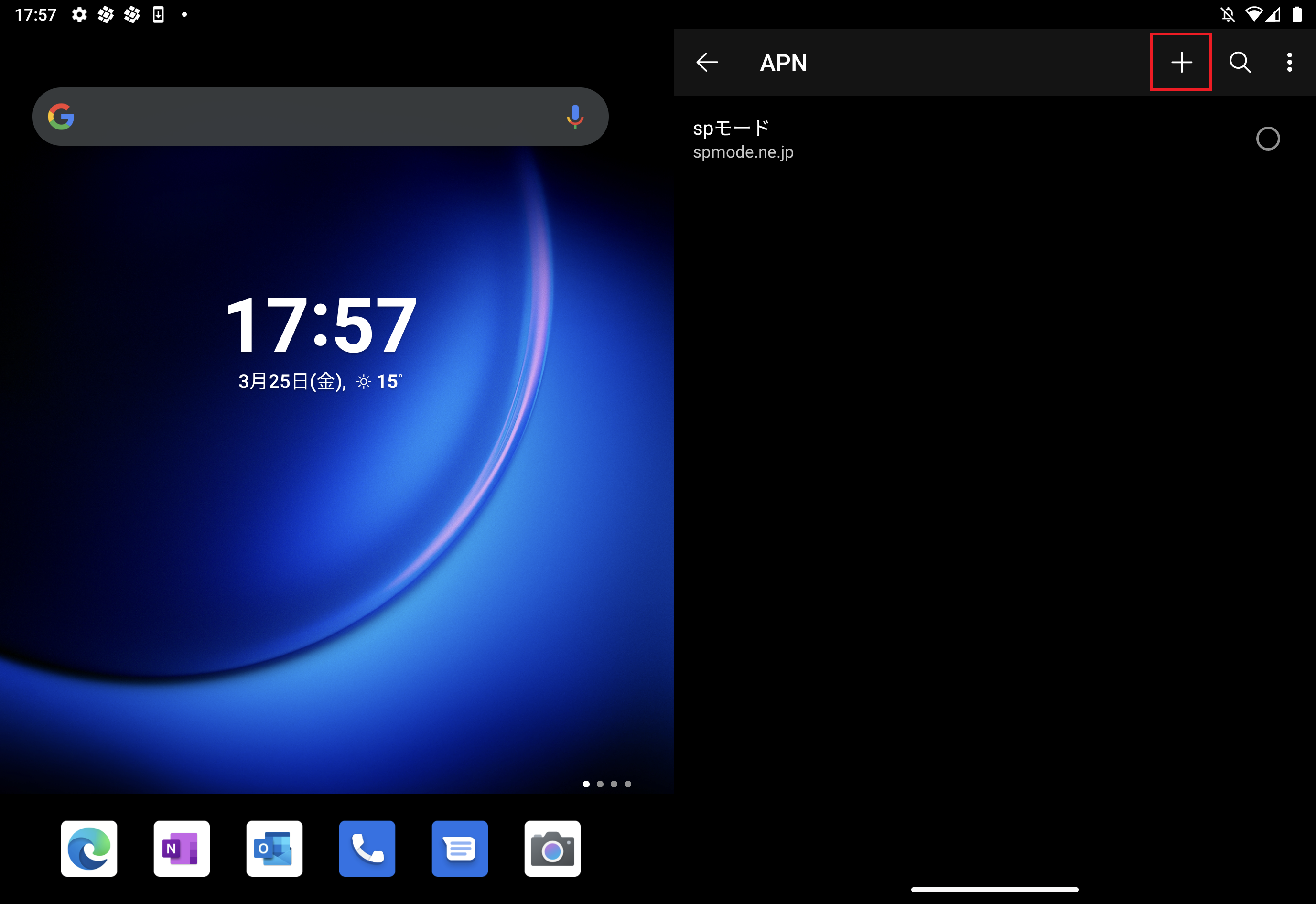The height and width of the screenshot is (904, 1316).
Task: Open weather showing 15°
Action: pyautogui.click(x=379, y=382)
